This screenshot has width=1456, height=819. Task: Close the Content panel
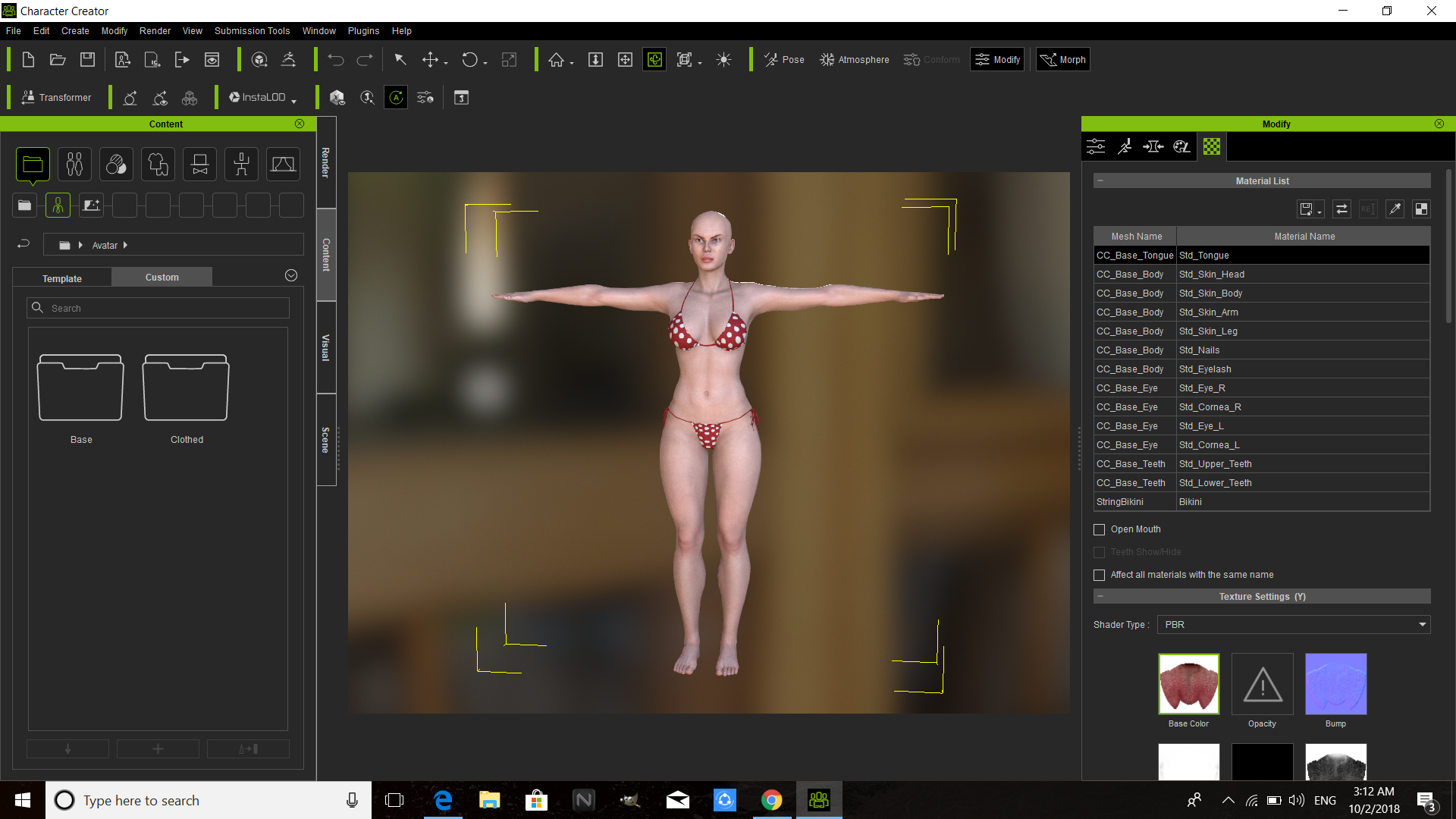pos(300,124)
